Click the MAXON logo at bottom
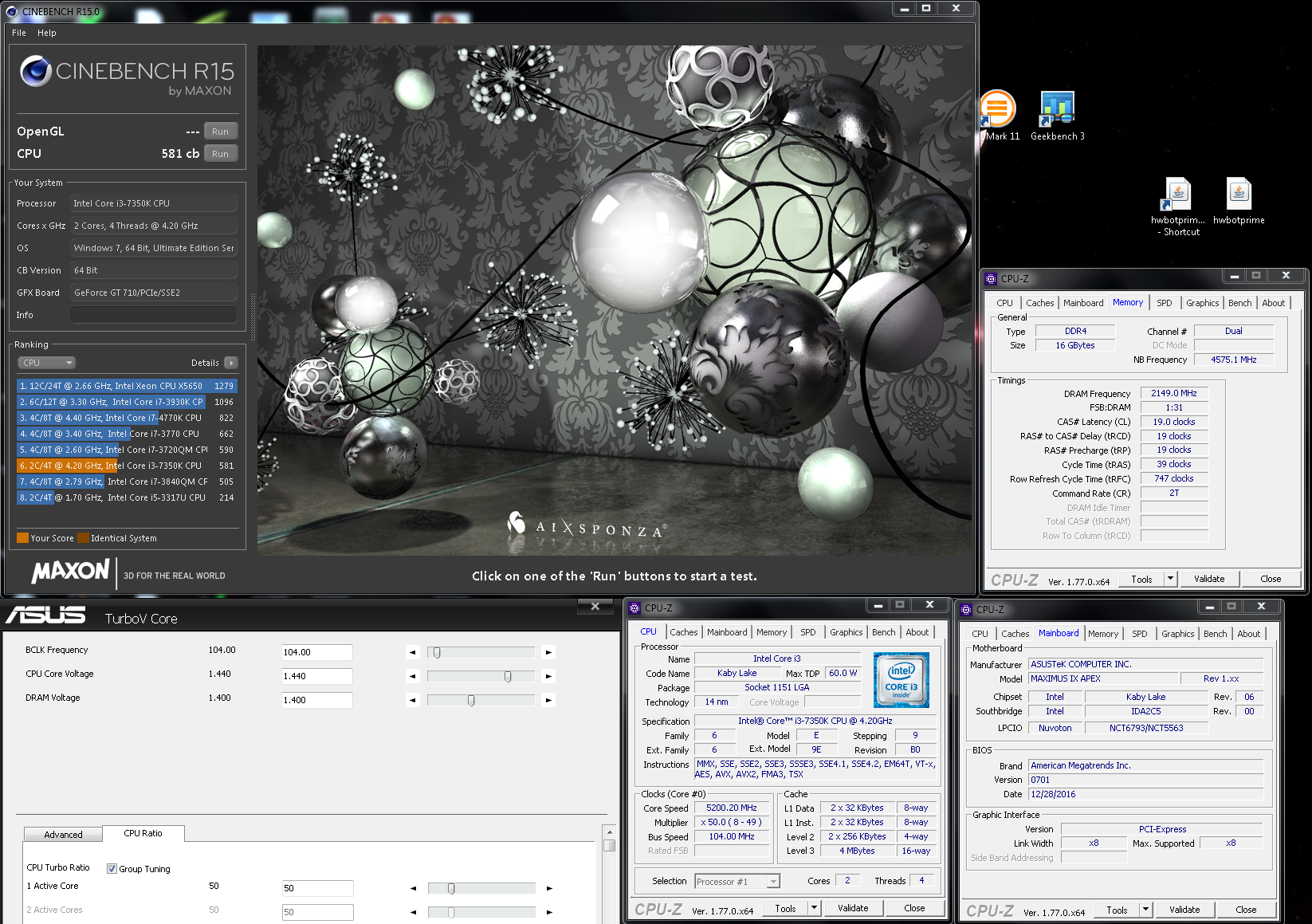 point(70,571)
